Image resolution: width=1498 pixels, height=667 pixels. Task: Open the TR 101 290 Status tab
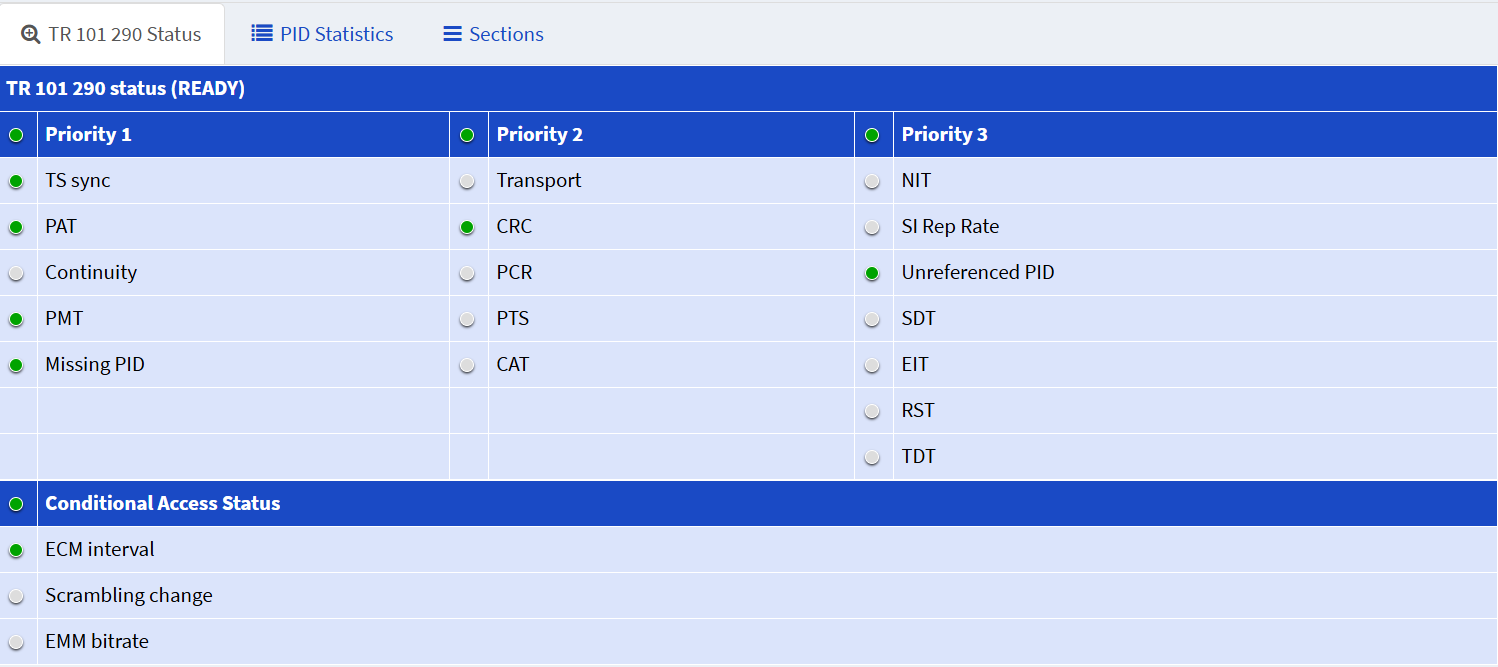coord(111,34)
